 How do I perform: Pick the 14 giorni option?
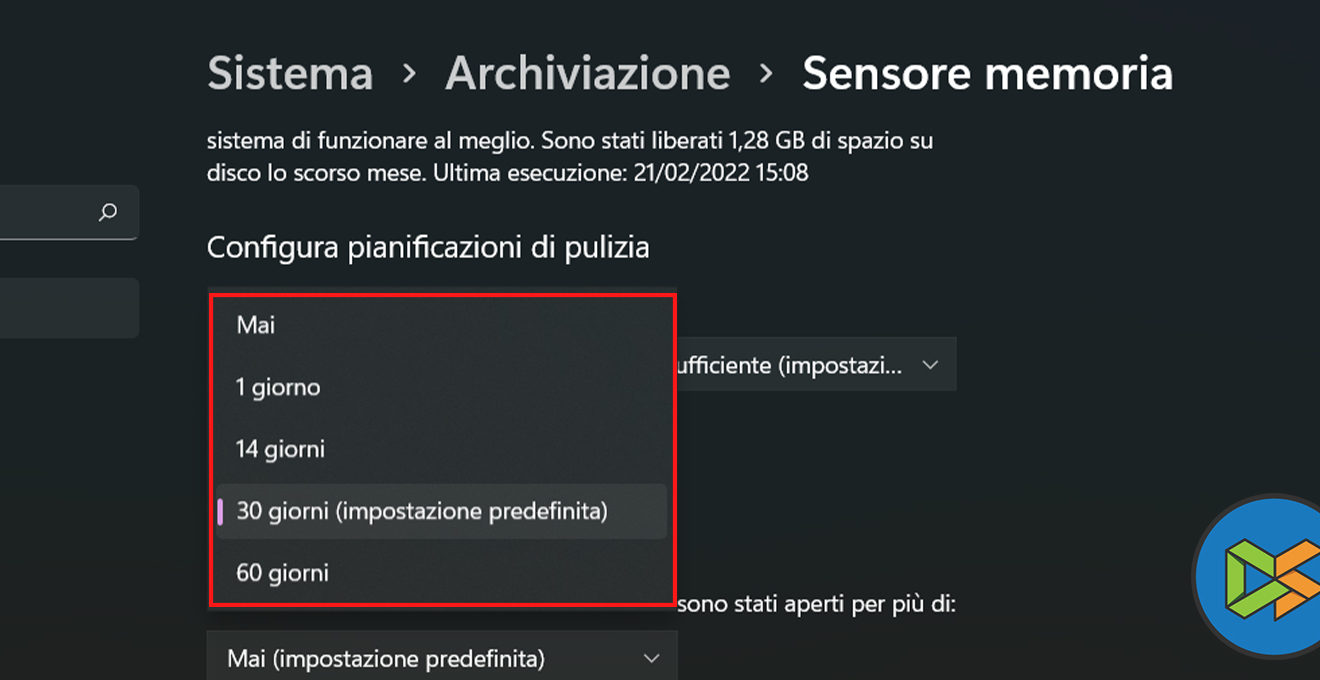pyautogui.click(x=280, y=449)
